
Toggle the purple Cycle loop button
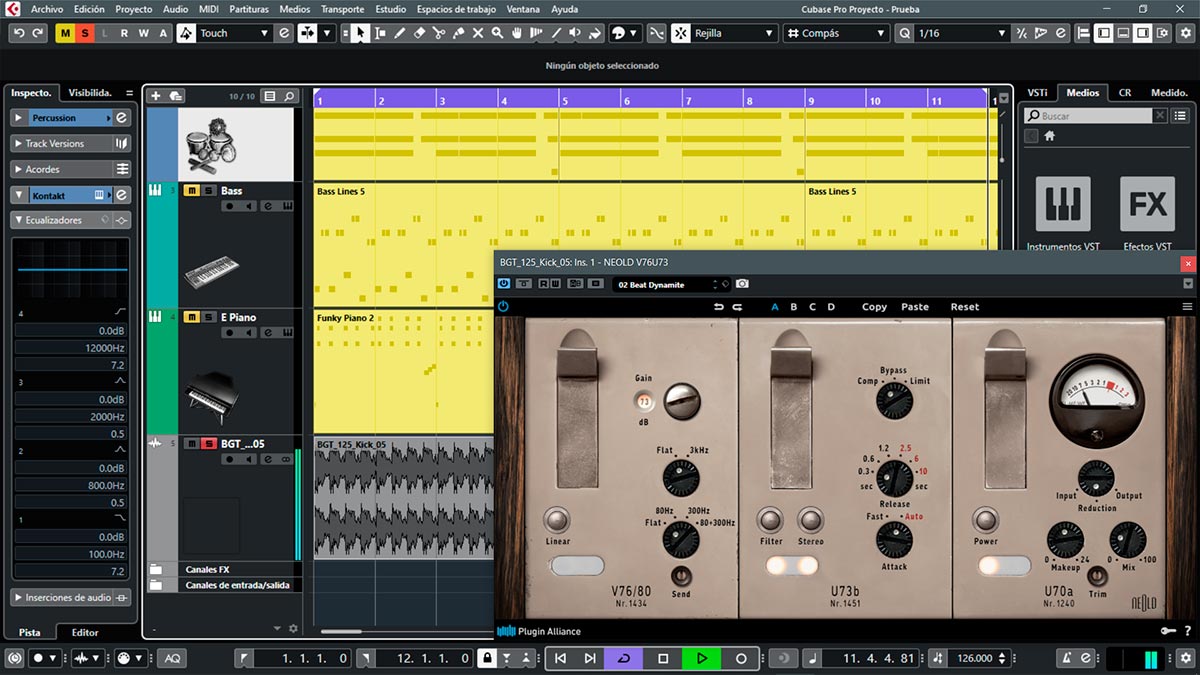click(x=625, y=658)
